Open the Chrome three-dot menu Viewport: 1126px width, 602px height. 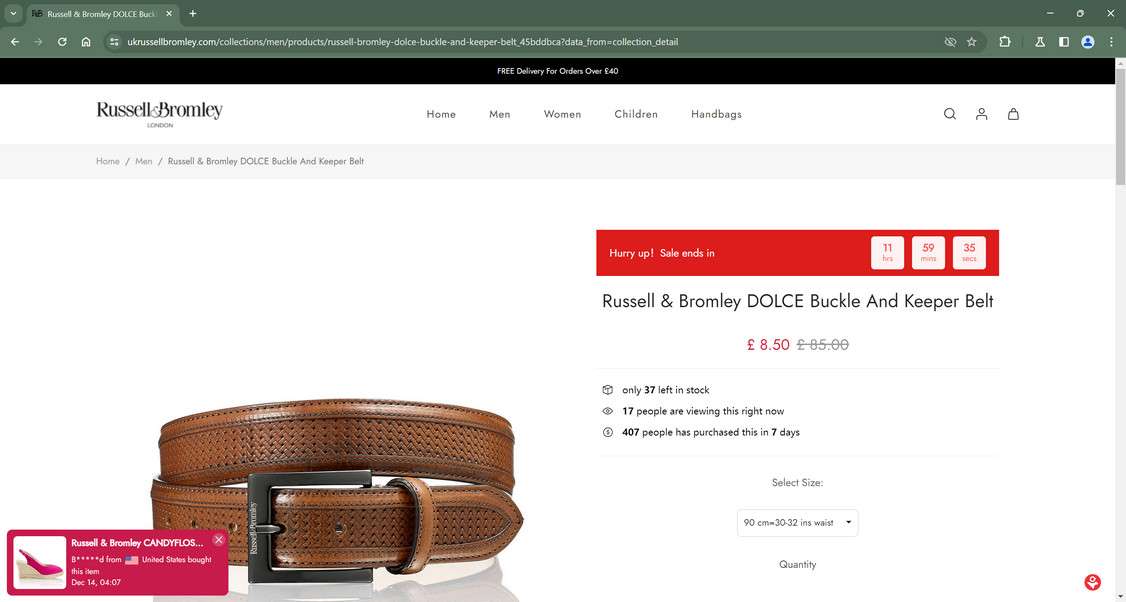click(x=1111, y=42)
